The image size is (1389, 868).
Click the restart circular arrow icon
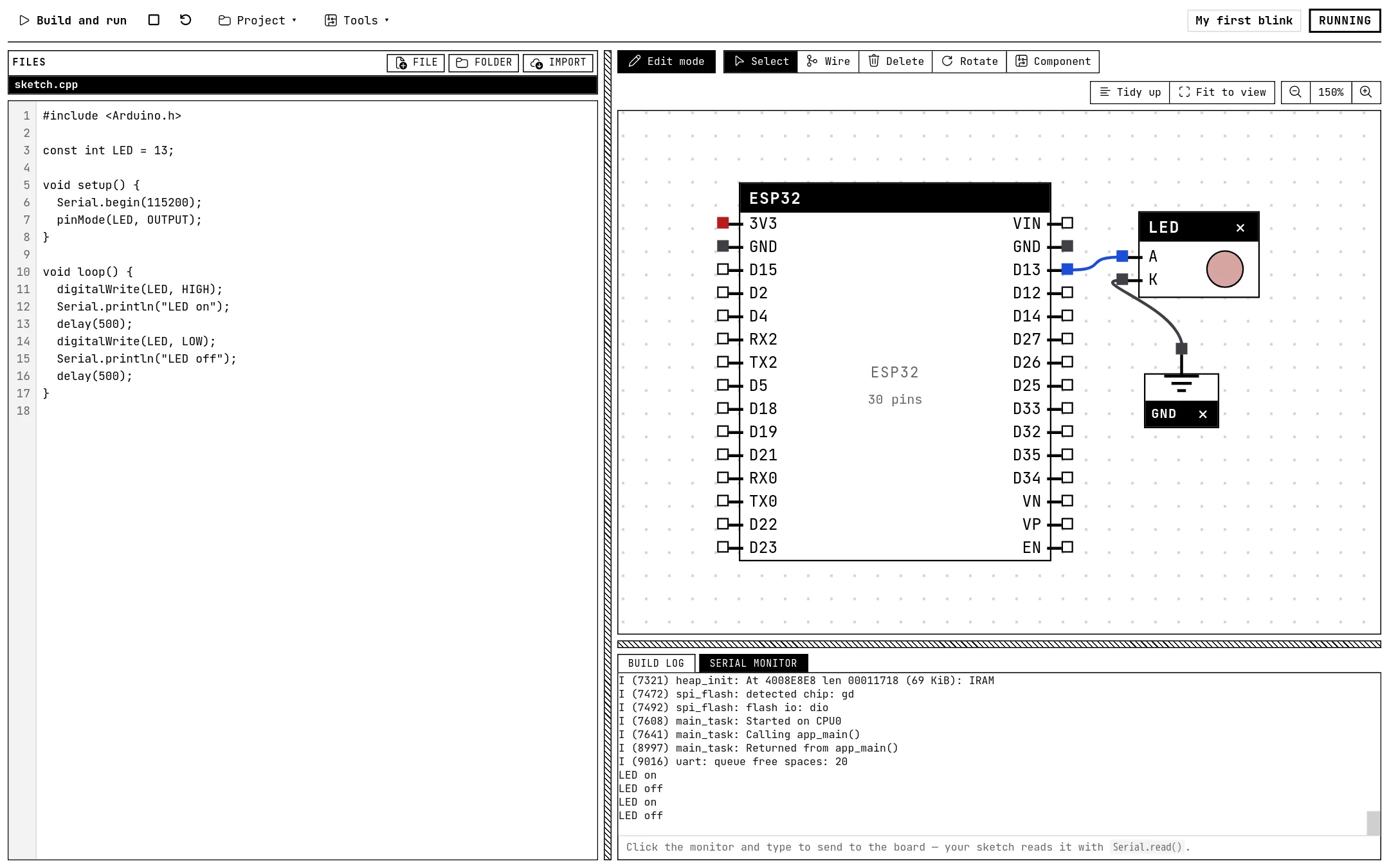(x=186, y=20)
